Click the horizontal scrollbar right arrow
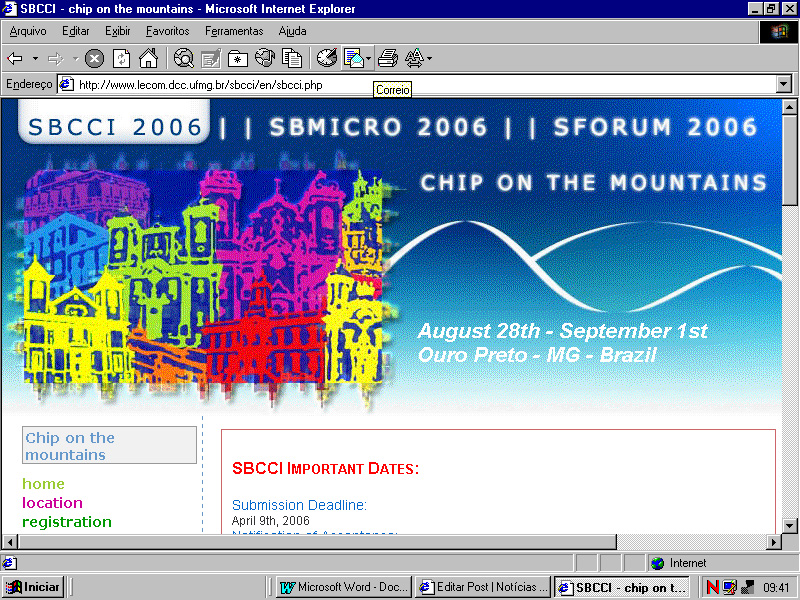The image size is (800, 600). pyautogui.click(x=774, y=541)
